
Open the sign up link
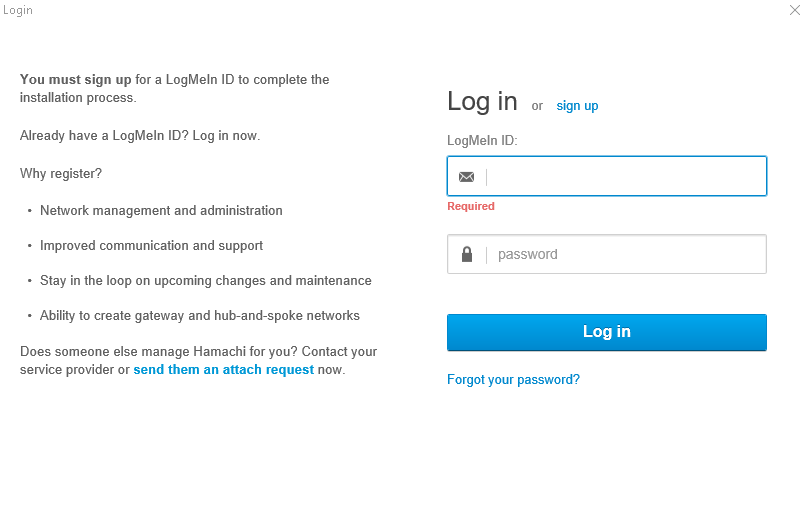pos(577,106)
